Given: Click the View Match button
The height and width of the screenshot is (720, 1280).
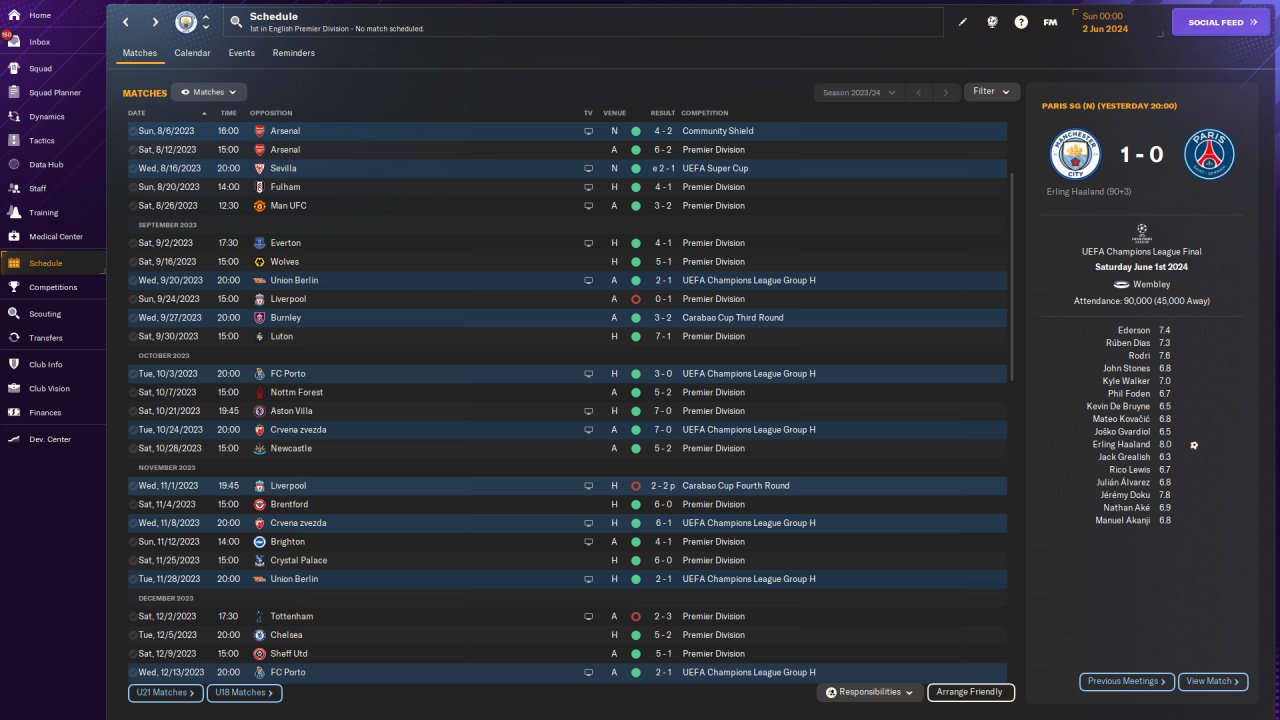Looking at the screenshot, I should pos(1213,681).
